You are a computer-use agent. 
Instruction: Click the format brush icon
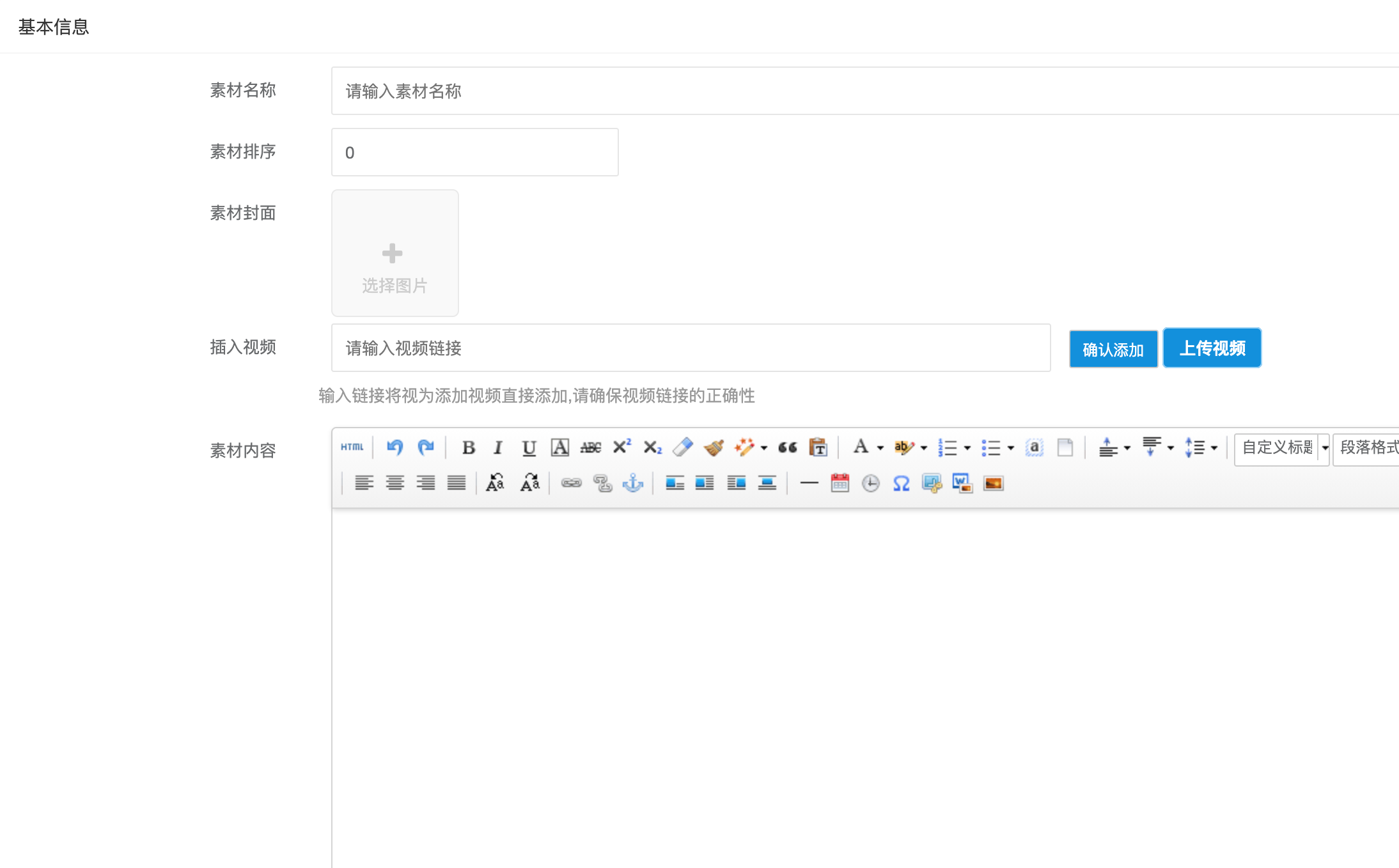coord(714,447)
